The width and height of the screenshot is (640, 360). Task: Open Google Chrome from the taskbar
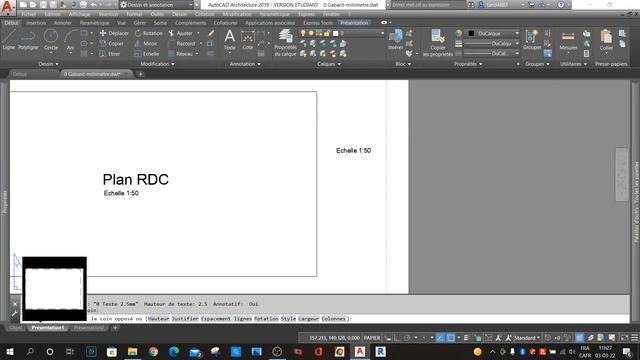[153, 351]
